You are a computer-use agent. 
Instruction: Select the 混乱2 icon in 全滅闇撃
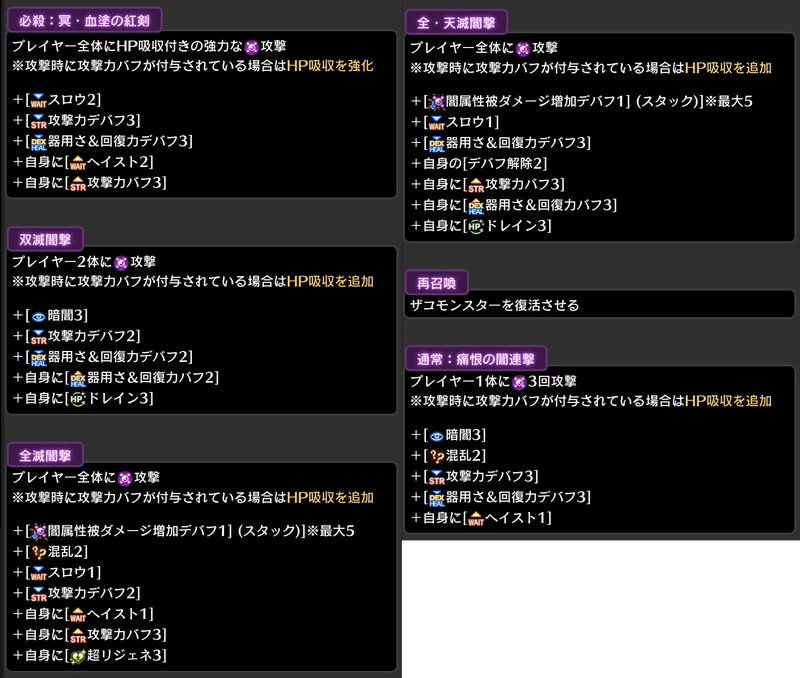(x=39, y=551)
